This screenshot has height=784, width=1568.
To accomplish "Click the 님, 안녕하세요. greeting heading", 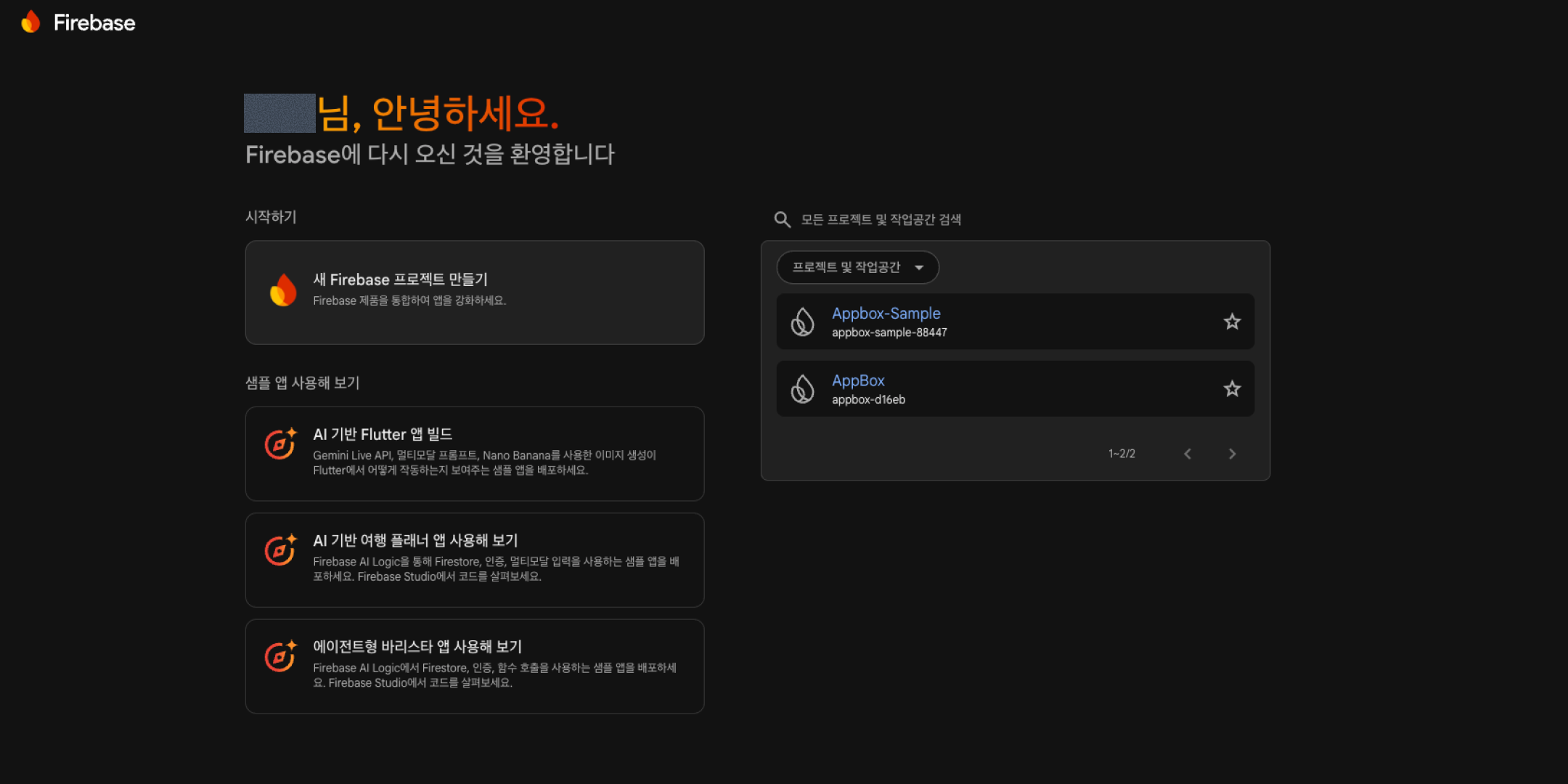I will click(x=438, y=114).
